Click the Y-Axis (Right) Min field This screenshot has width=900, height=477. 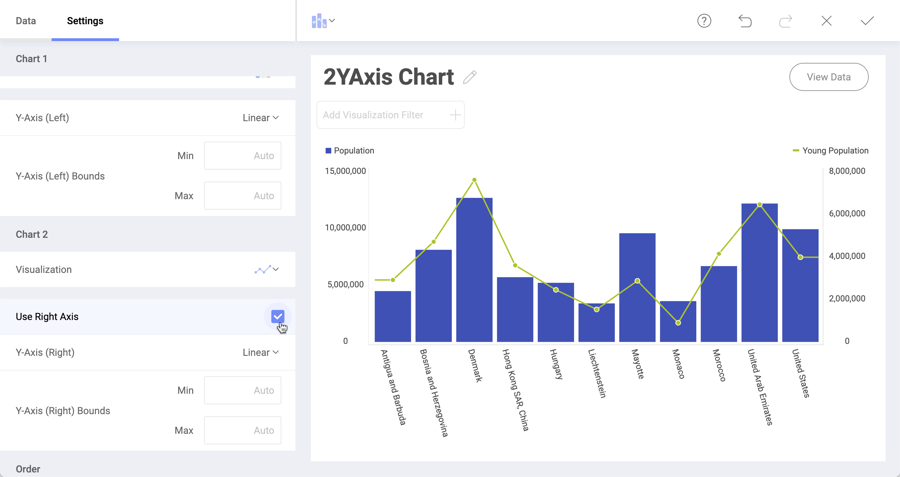click(x=243, y=390)
